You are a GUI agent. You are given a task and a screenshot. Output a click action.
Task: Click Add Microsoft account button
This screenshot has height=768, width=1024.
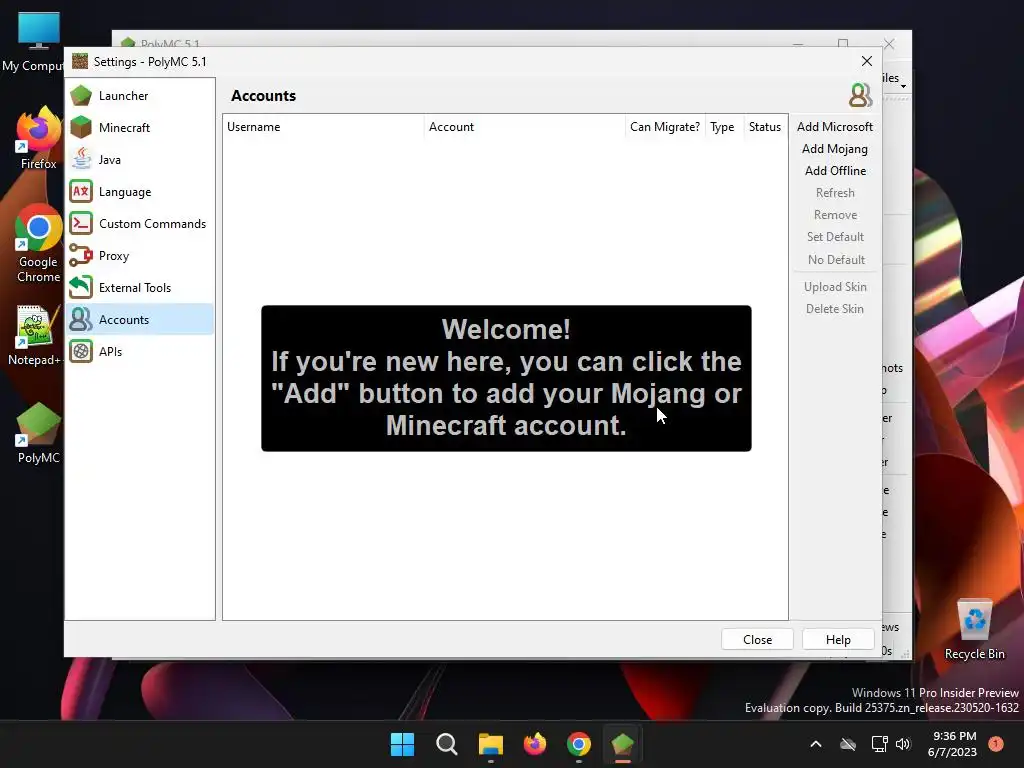point(835,127)
